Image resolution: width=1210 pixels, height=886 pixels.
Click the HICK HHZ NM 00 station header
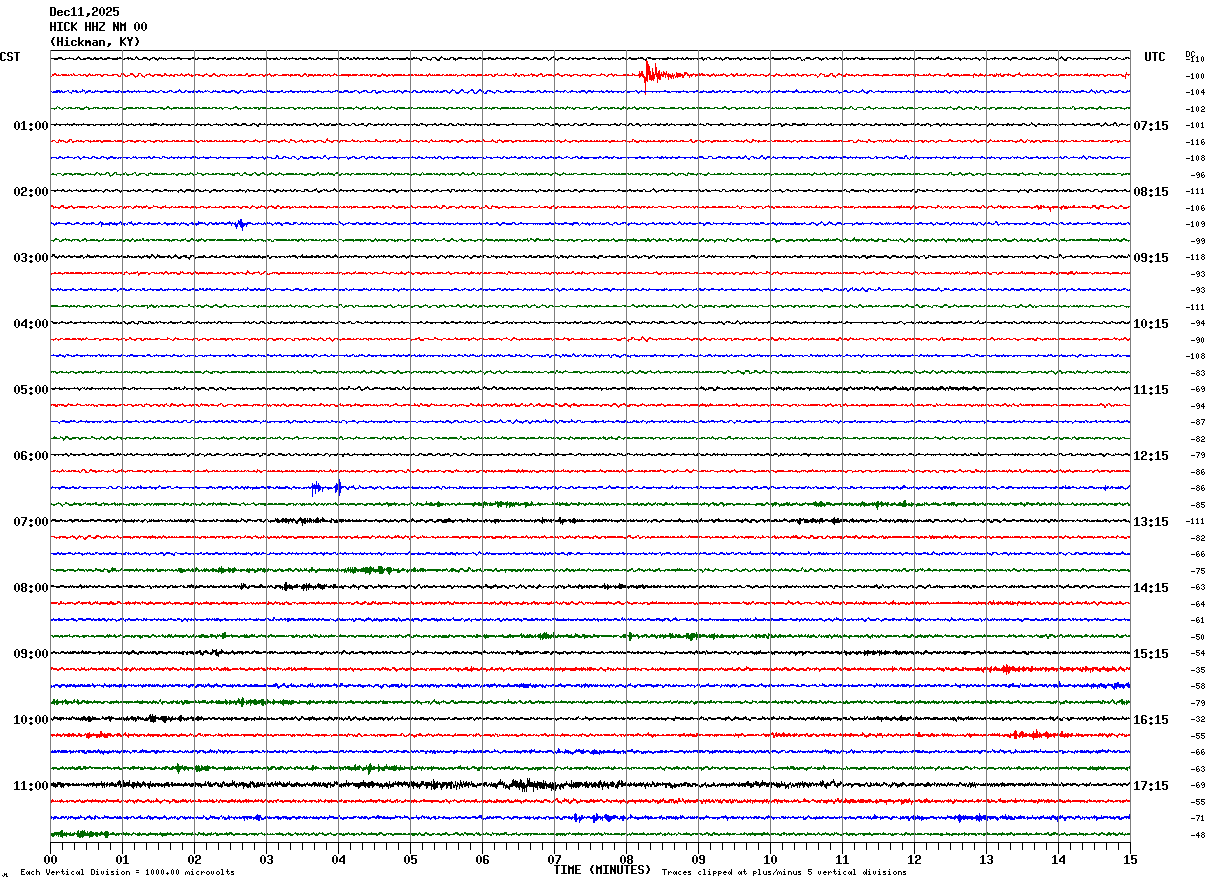98,27
